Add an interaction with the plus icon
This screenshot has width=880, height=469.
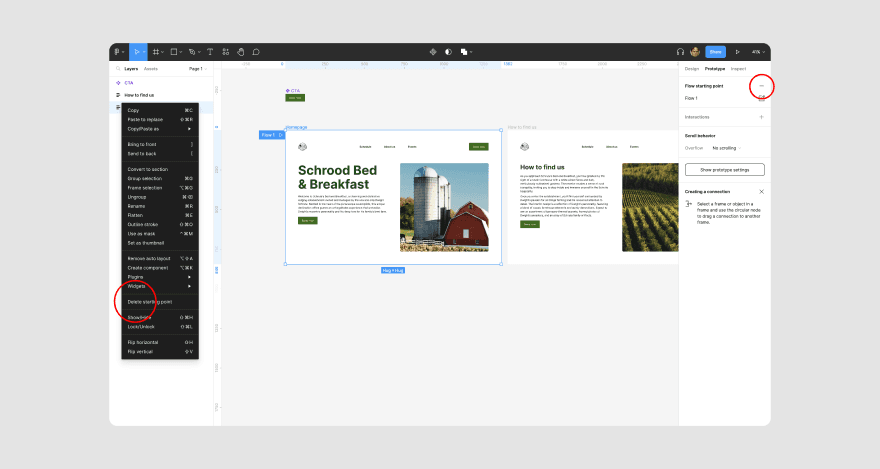tap(762, 117)
